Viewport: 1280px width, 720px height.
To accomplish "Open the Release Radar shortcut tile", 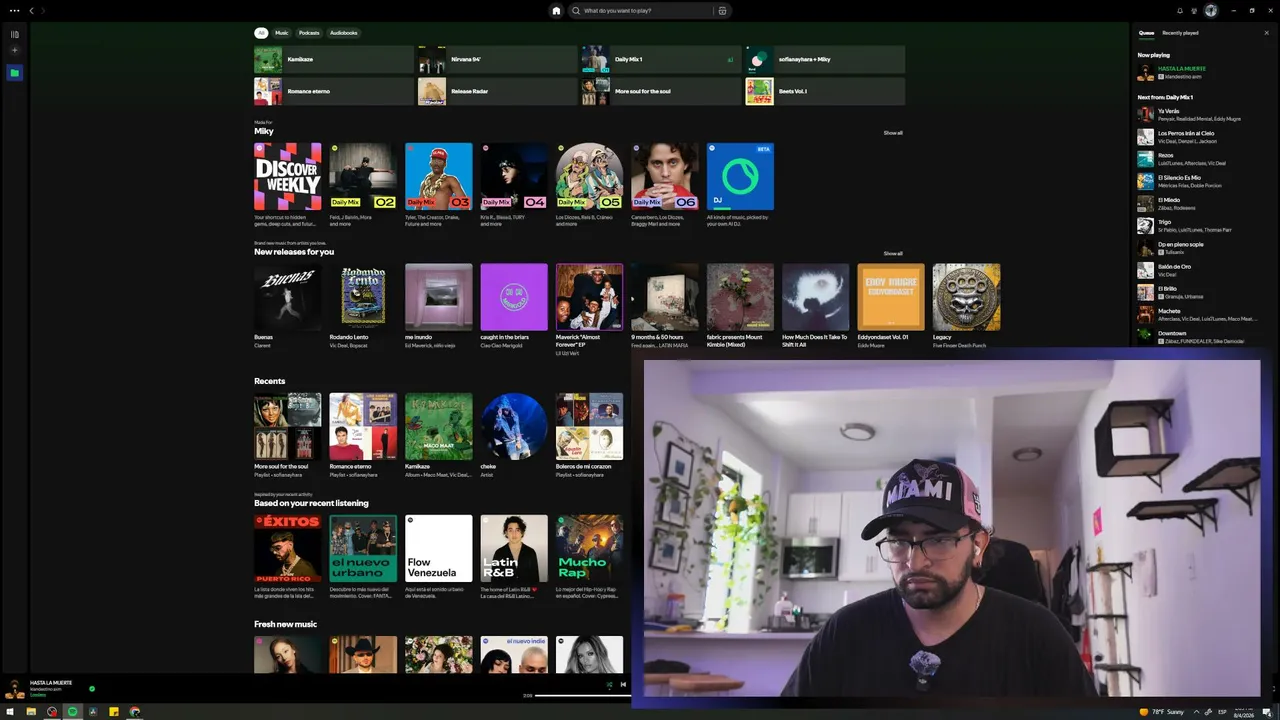I will [x=497, y=91].
